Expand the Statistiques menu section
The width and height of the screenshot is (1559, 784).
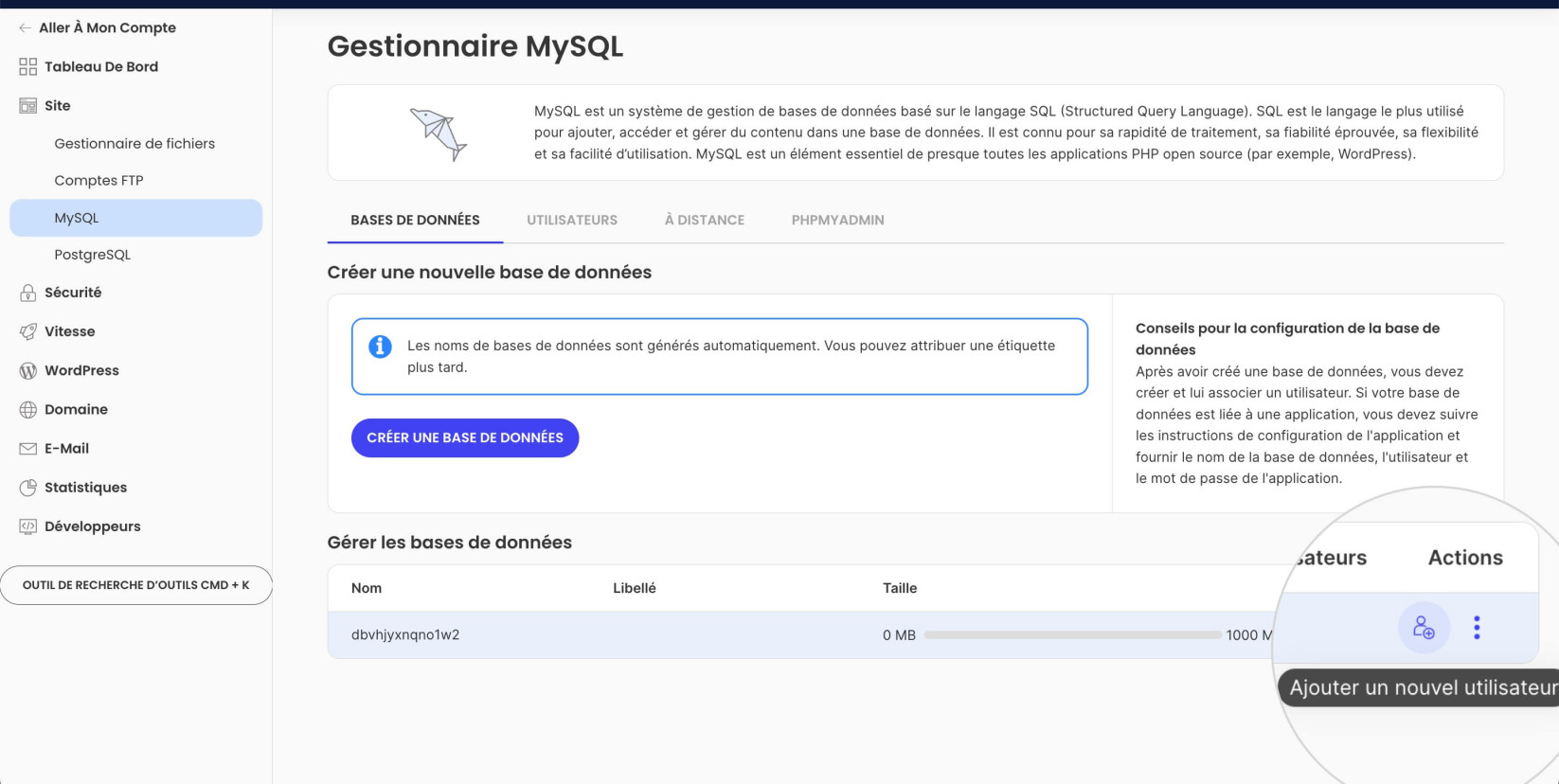coord(85,488)
